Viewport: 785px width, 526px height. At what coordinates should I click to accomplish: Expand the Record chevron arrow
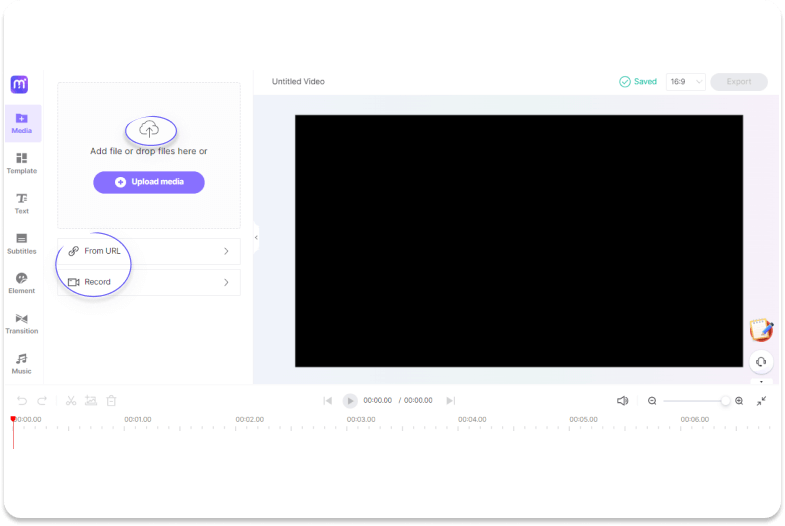[226, 282]
